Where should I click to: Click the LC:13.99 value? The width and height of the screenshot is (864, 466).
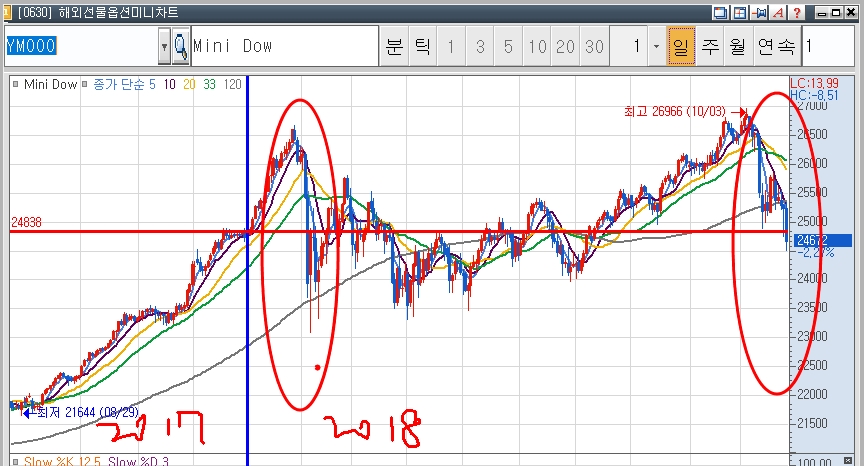[814, 83]
